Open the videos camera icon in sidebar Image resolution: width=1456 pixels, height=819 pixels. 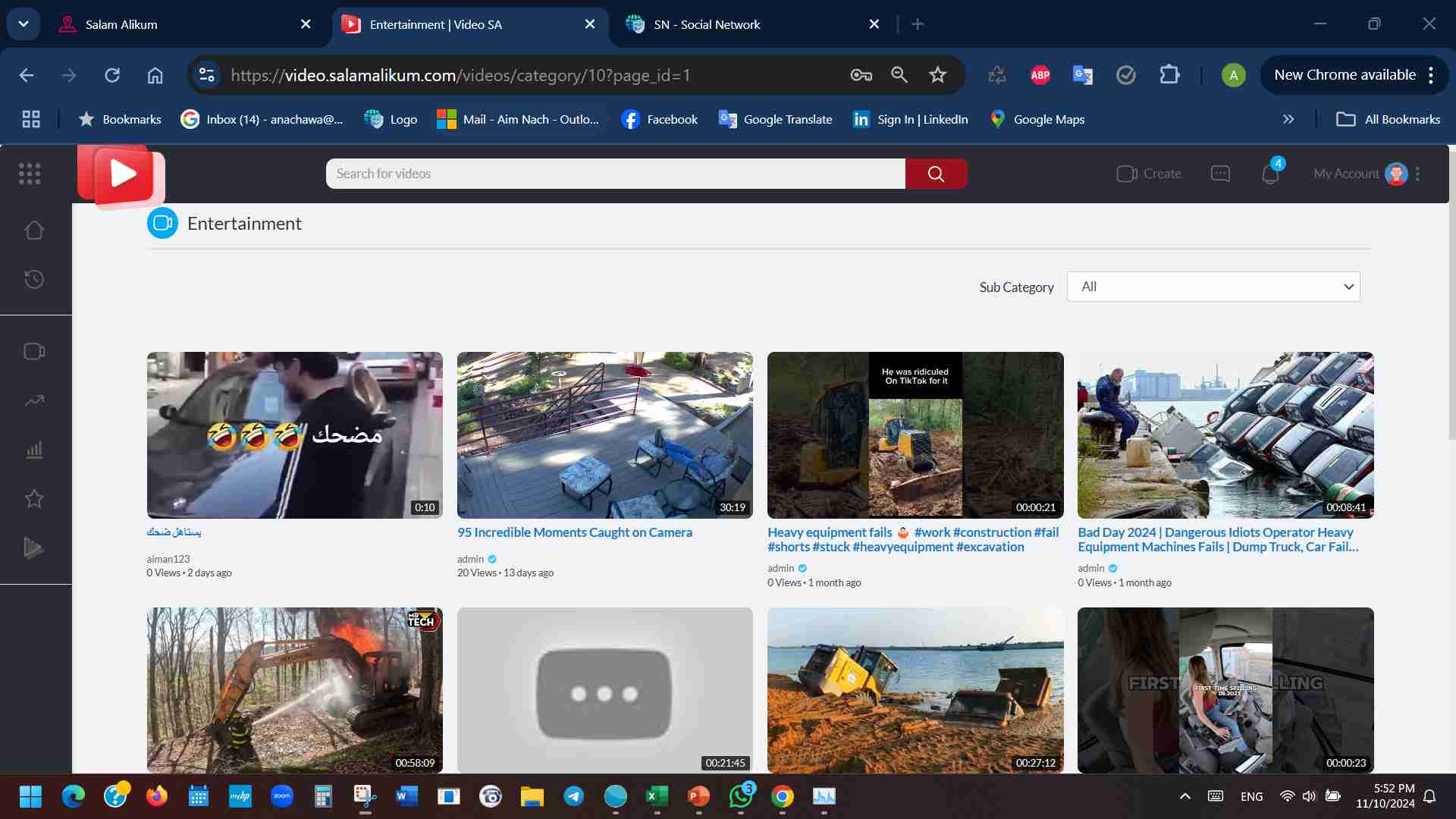pos(34,351)
